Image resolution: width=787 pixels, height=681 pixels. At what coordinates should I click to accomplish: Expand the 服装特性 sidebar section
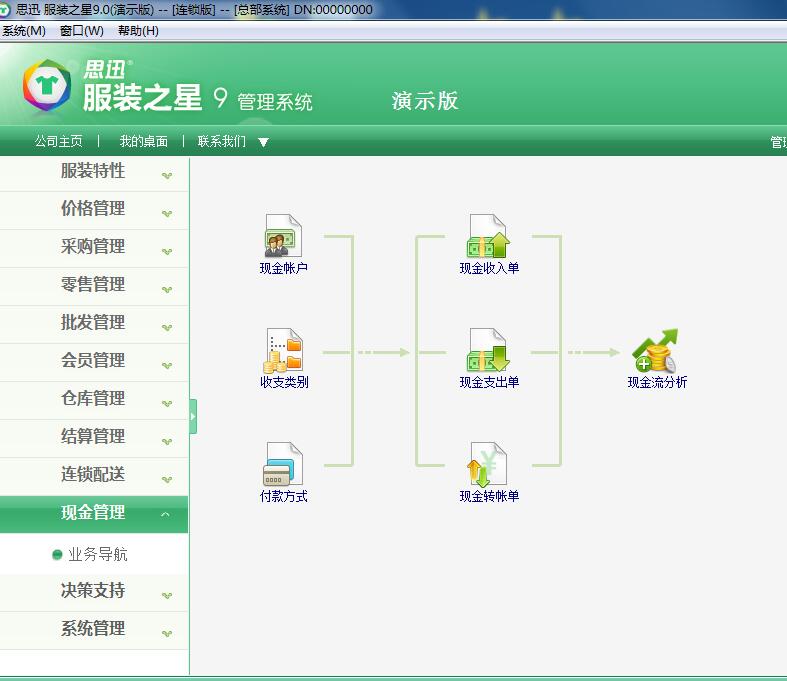(x=94, y=172)
